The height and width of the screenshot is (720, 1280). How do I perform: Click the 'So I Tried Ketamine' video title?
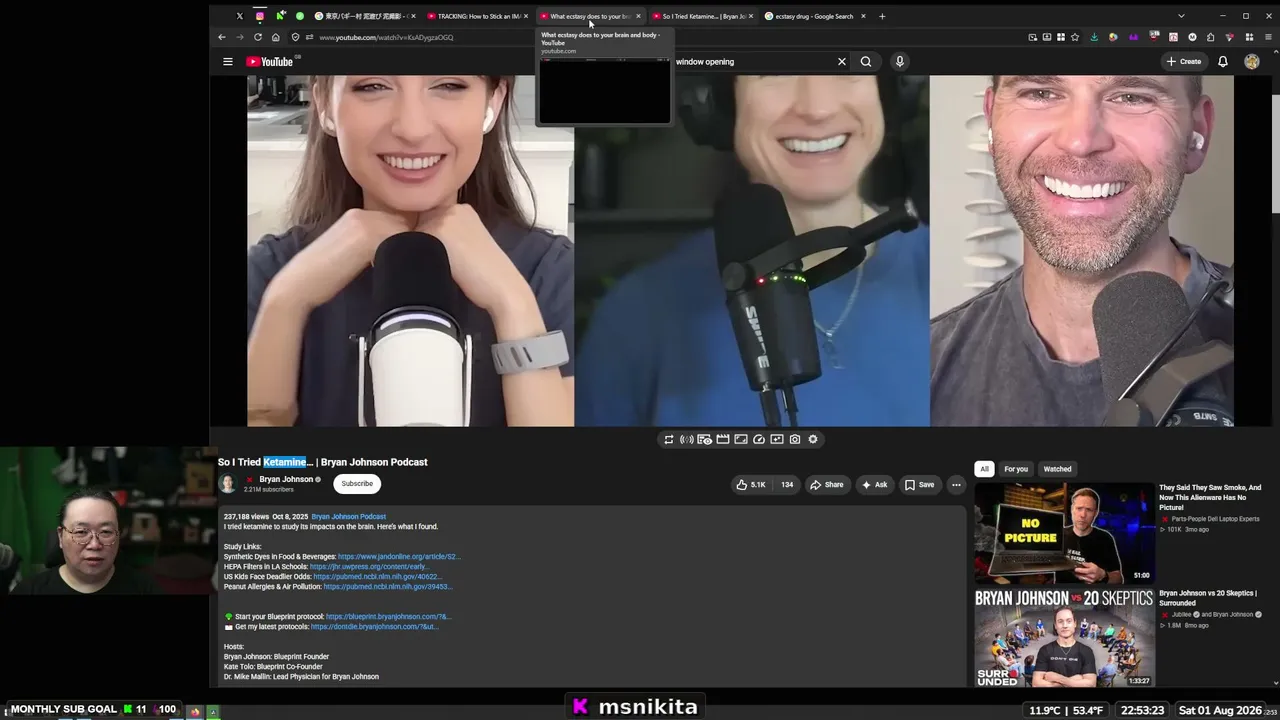point(323,462)
